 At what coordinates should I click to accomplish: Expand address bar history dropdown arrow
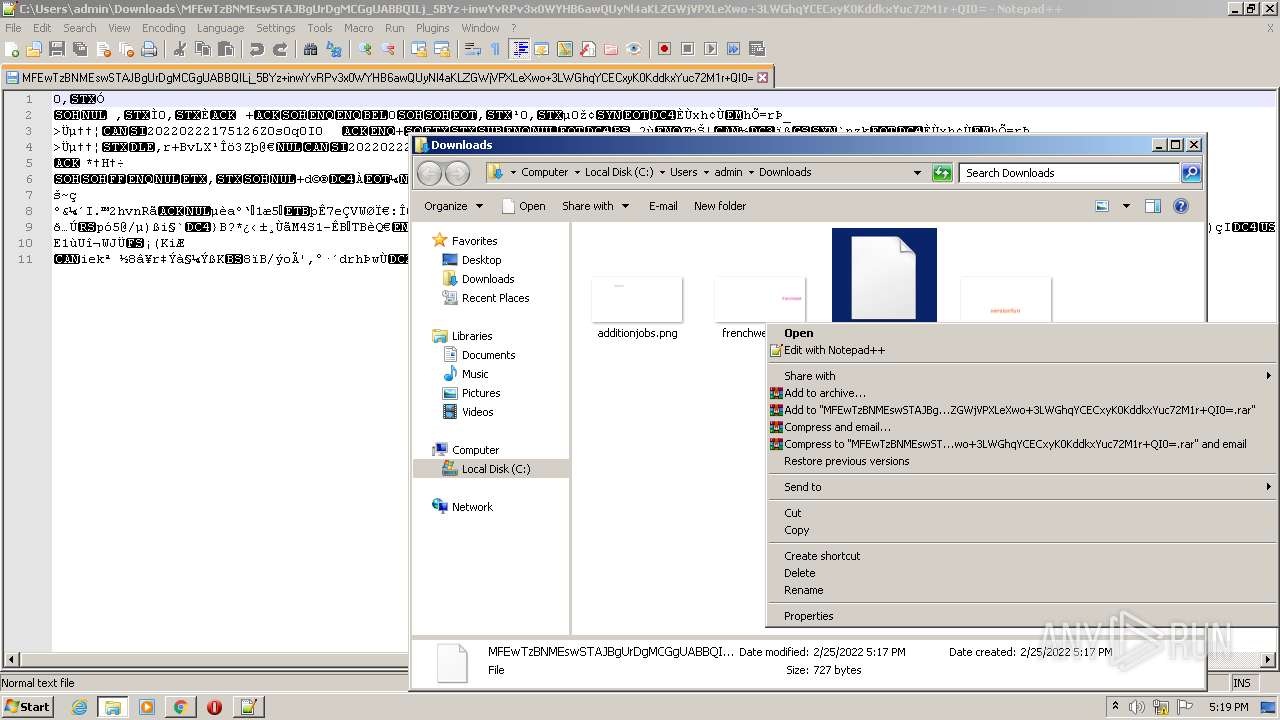tap(917, 173)
